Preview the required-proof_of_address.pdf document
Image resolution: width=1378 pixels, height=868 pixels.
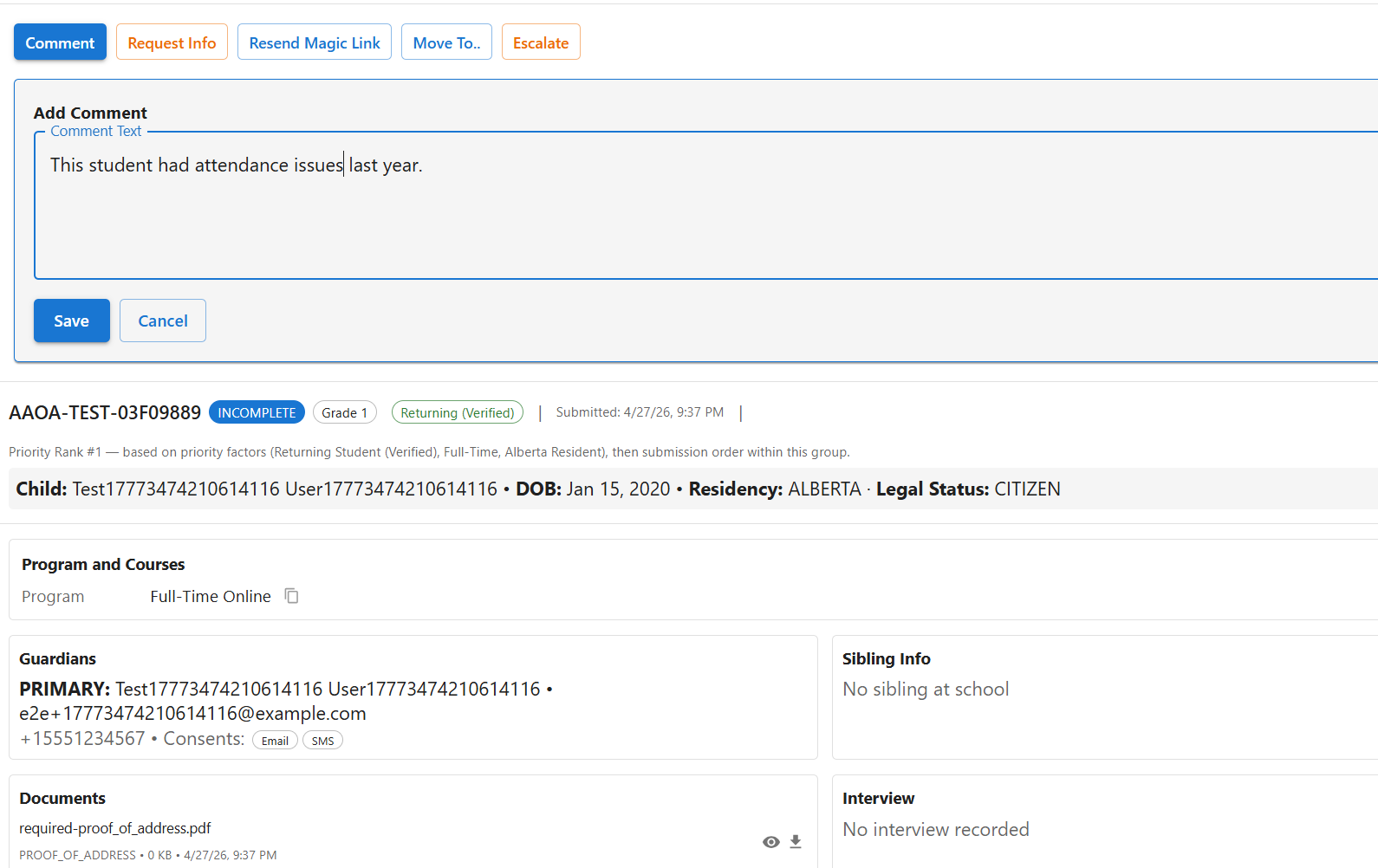[770, 842]
